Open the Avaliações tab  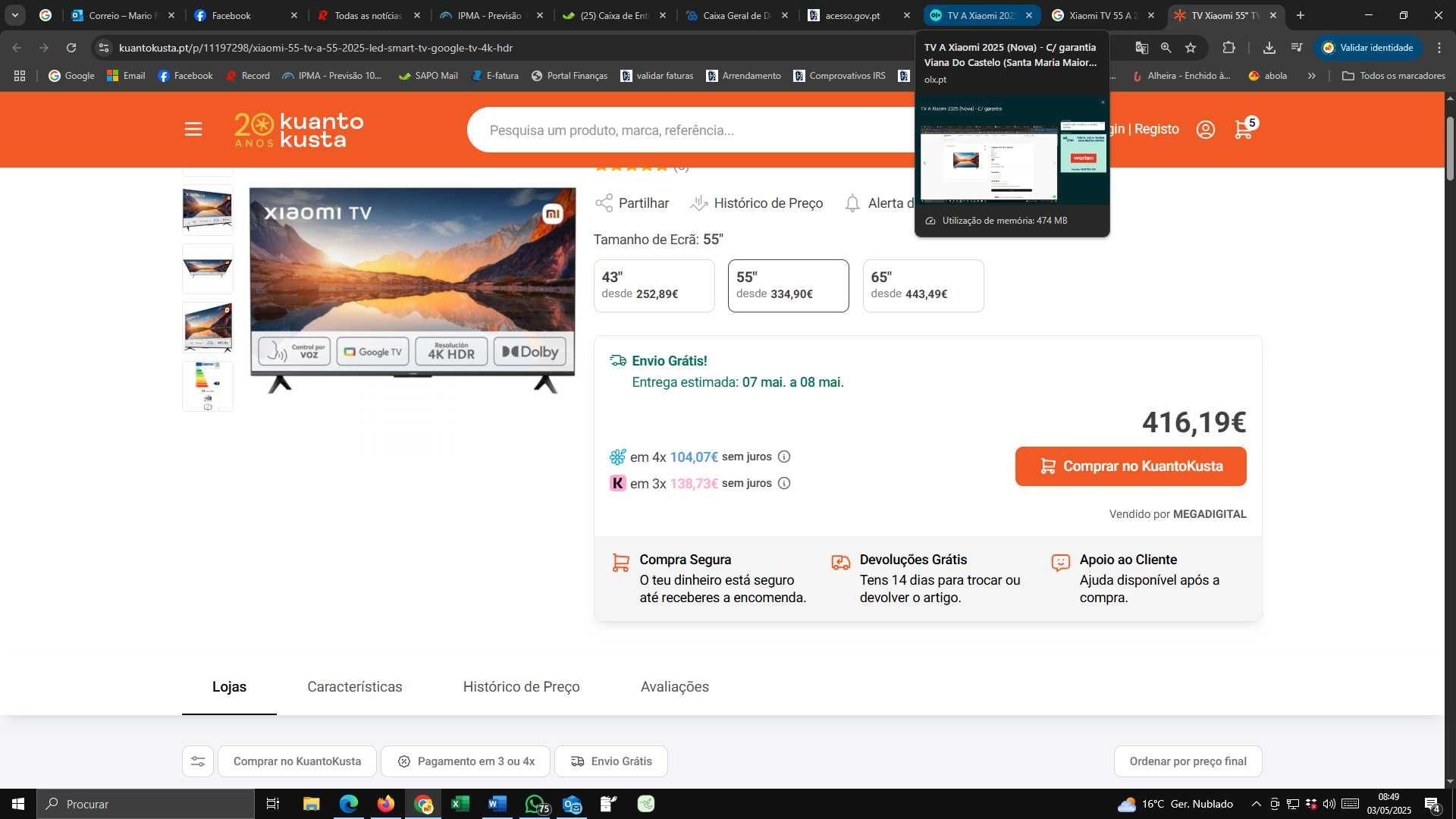tap(675, 687)
